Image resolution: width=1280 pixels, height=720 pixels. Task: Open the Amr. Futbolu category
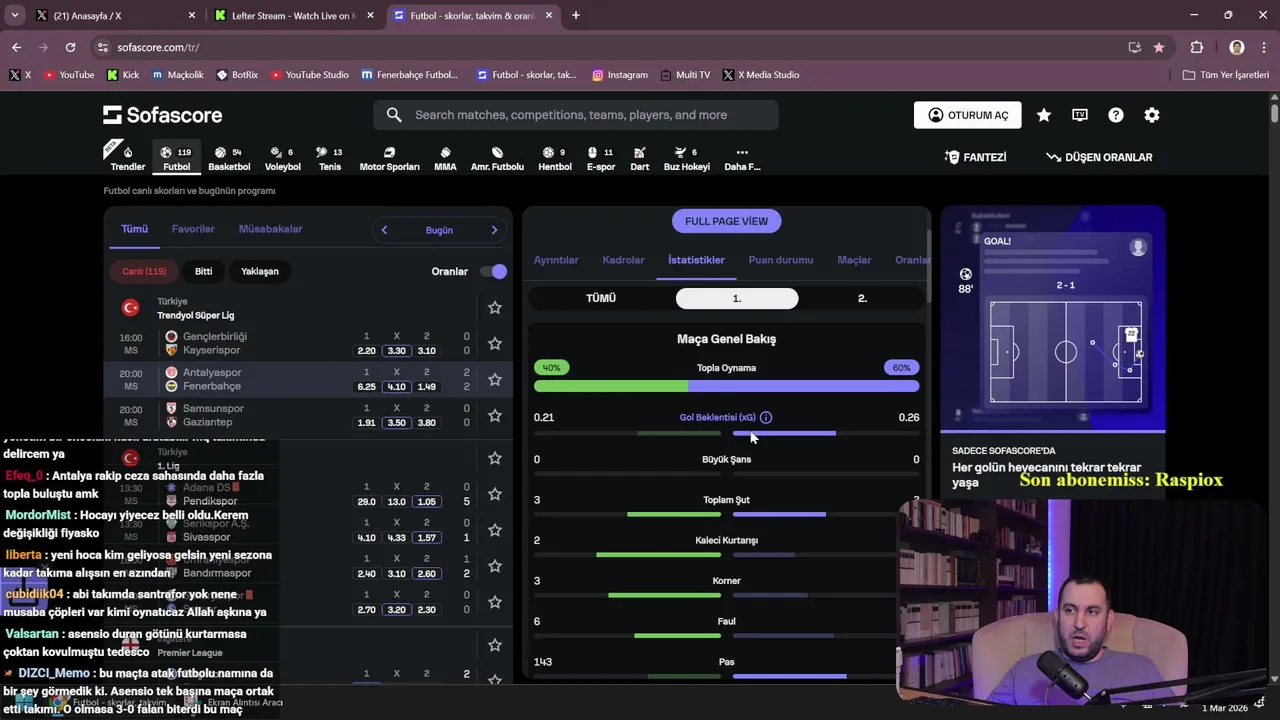497,158
